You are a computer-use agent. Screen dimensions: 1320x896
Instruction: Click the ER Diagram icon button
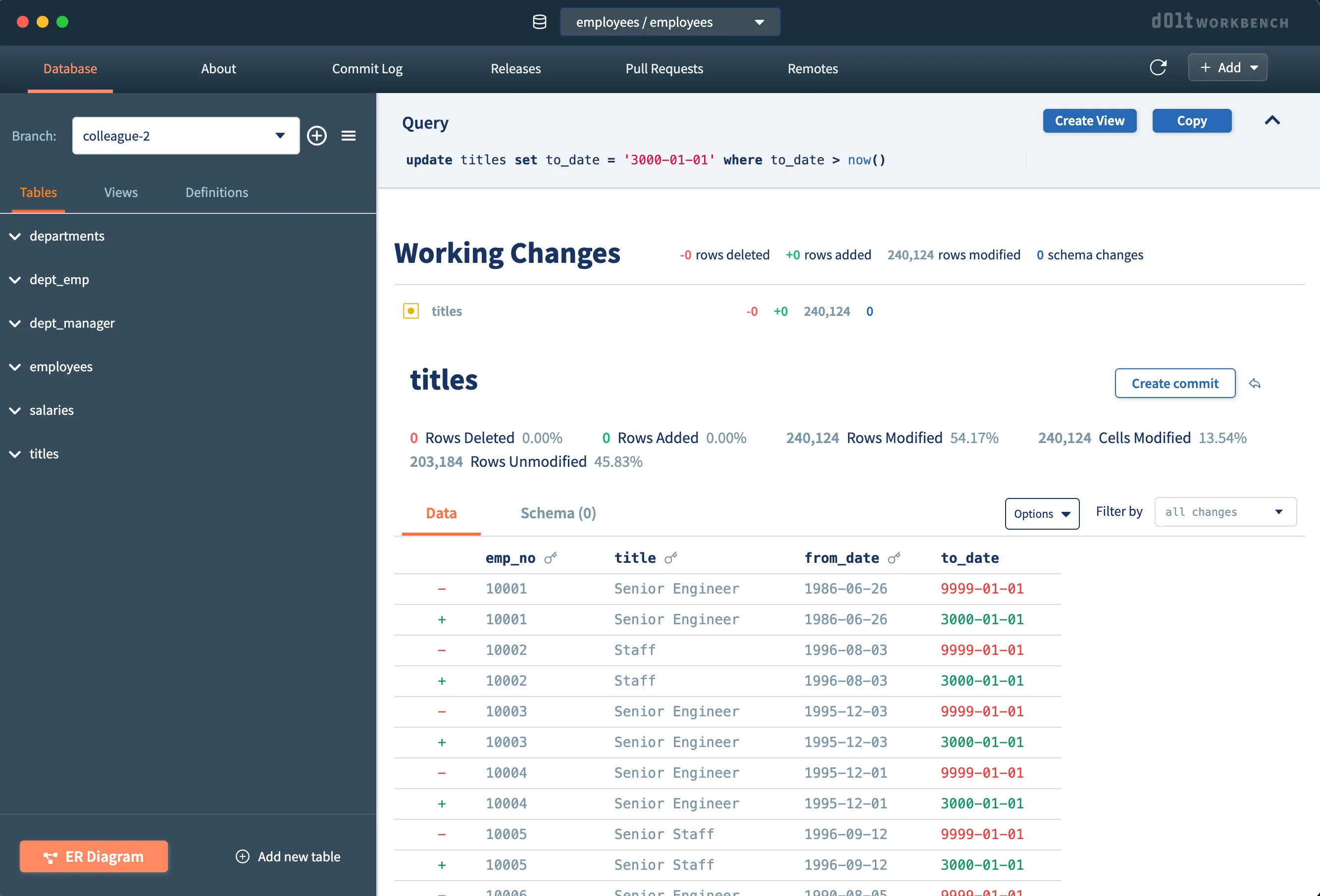click(51, 856)
